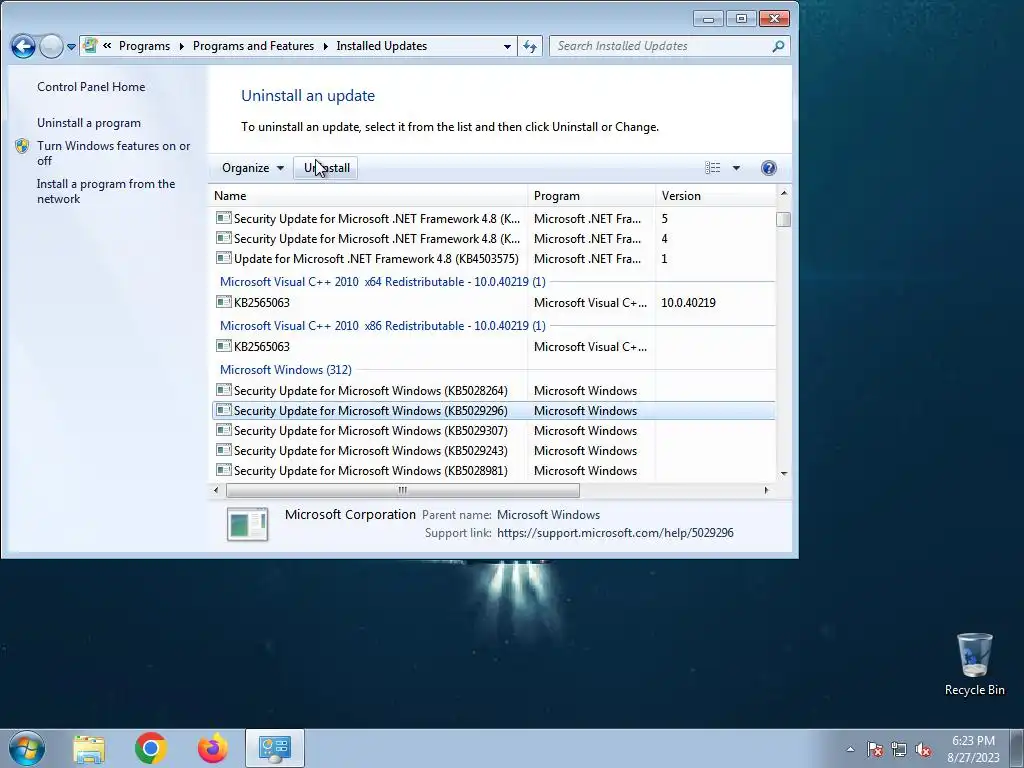
Task: Click Installed Updates breadcrumb
Action: click(381, 46)
